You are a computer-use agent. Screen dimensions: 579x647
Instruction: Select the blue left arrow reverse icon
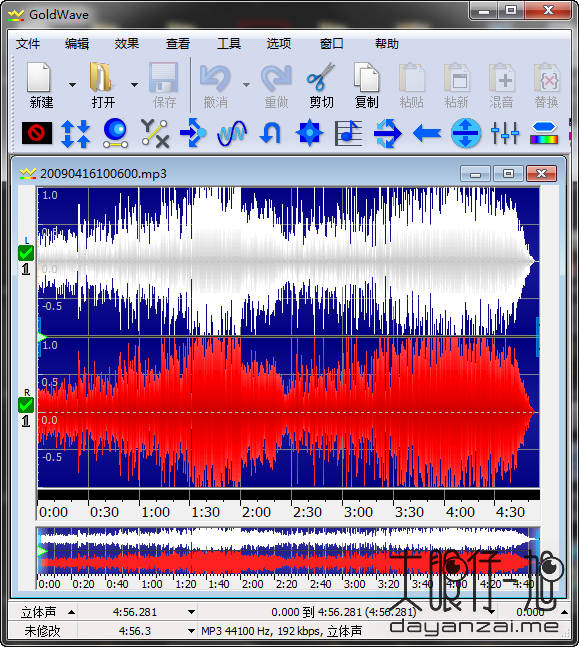point(427,133)
